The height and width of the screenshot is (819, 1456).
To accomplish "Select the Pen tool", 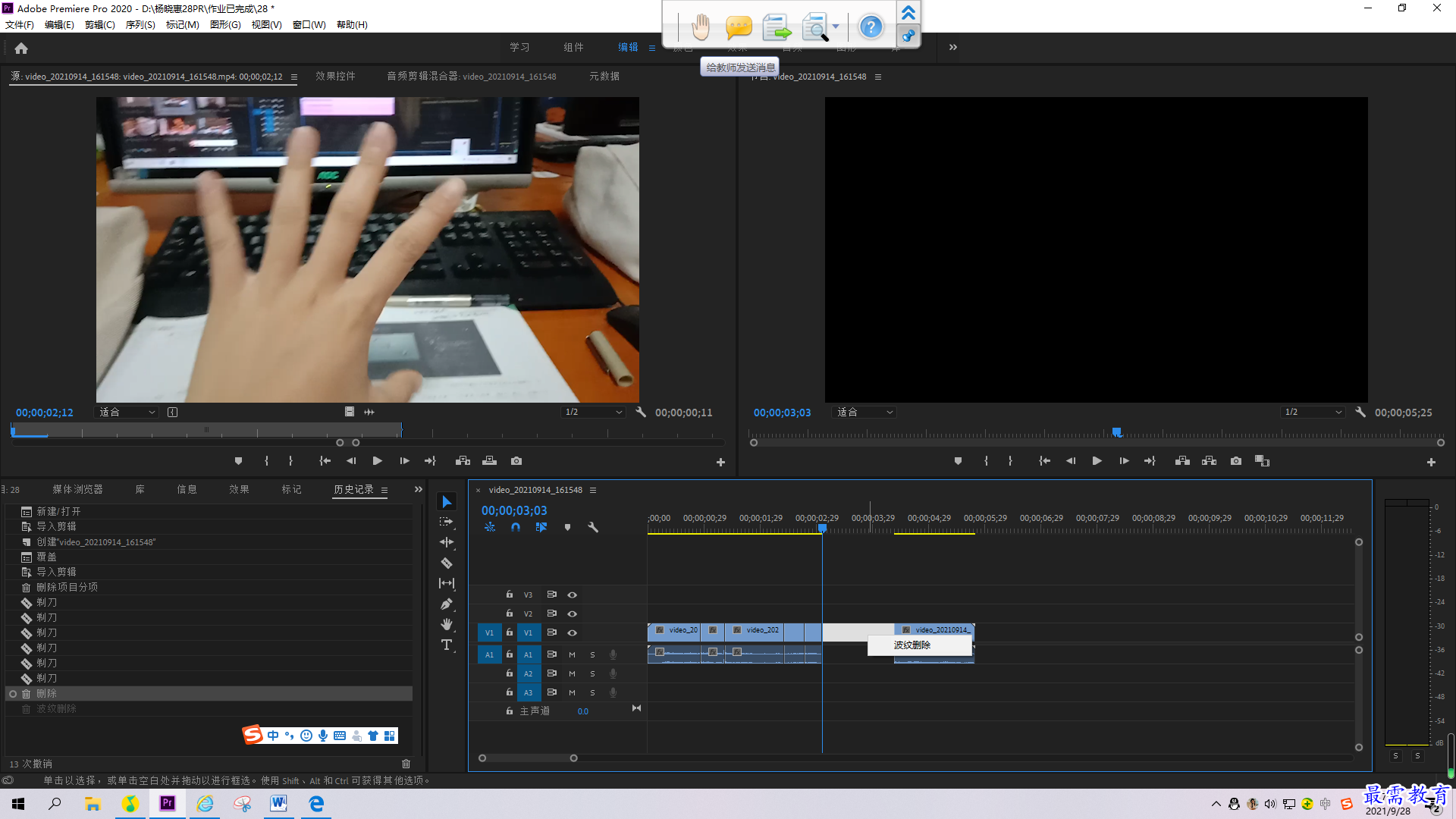I will [447, 604].
